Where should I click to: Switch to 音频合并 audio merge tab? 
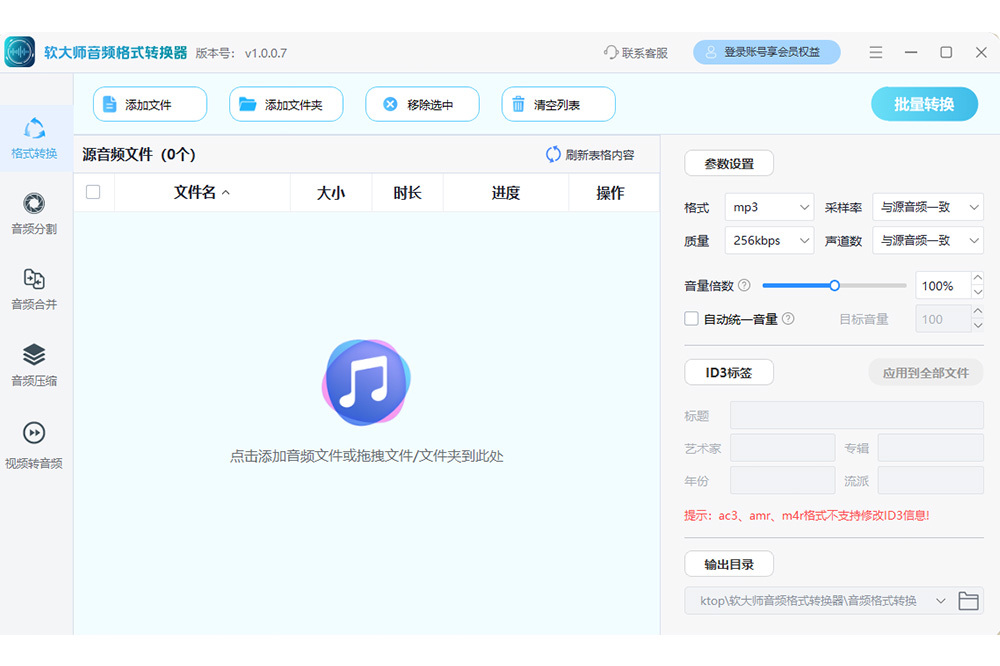34,289
